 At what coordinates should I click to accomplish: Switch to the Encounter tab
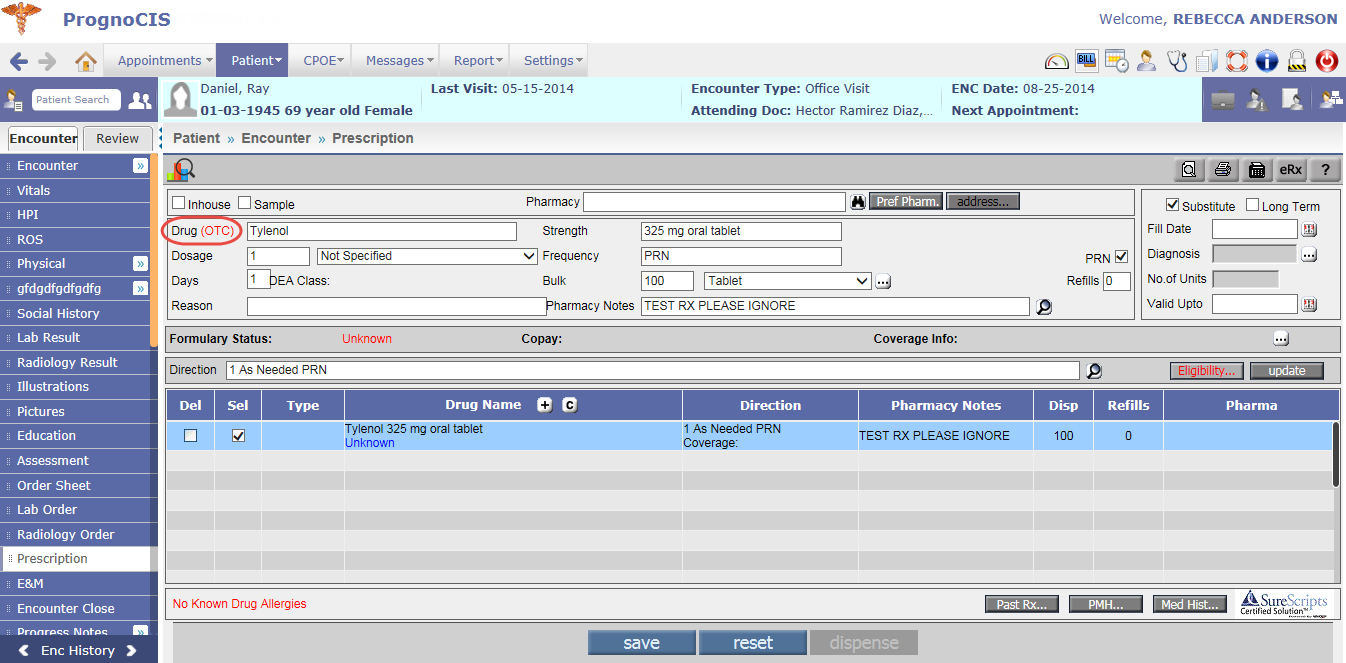coord(43,139)
